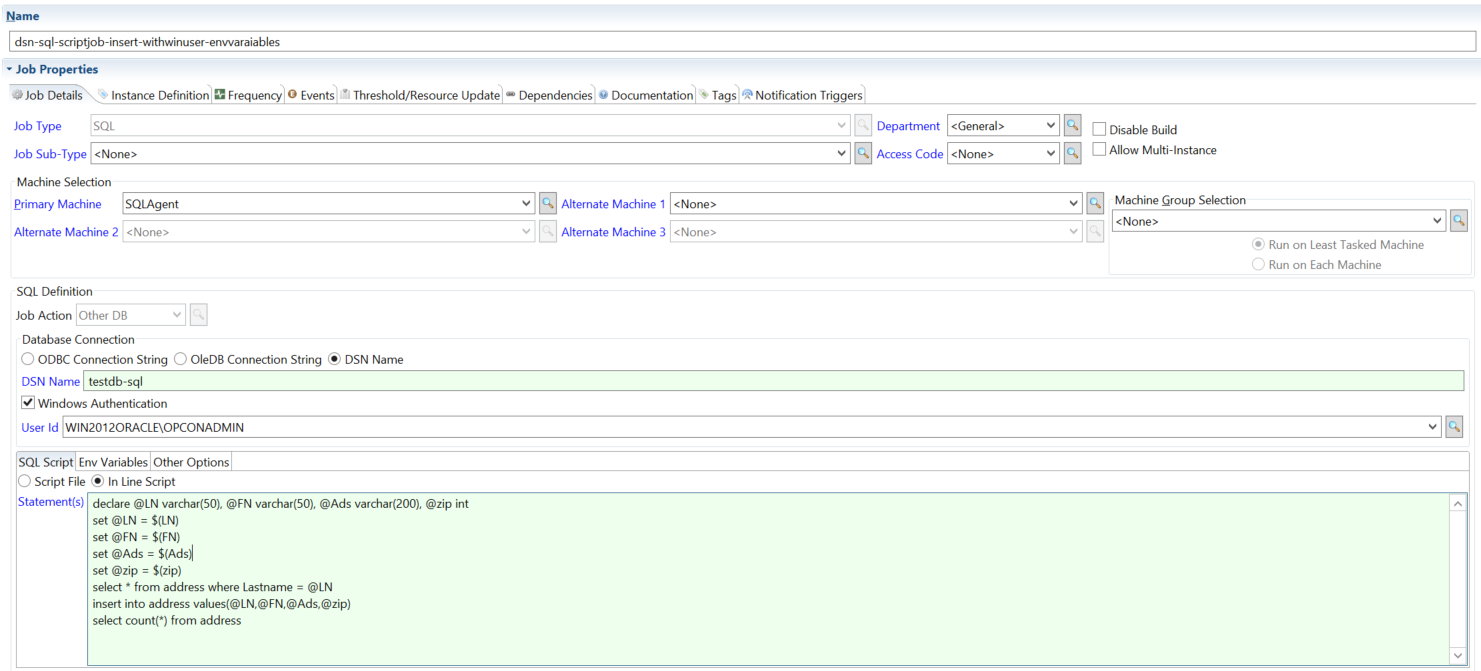Open the Documentation tab

click(x=646, y=95)
